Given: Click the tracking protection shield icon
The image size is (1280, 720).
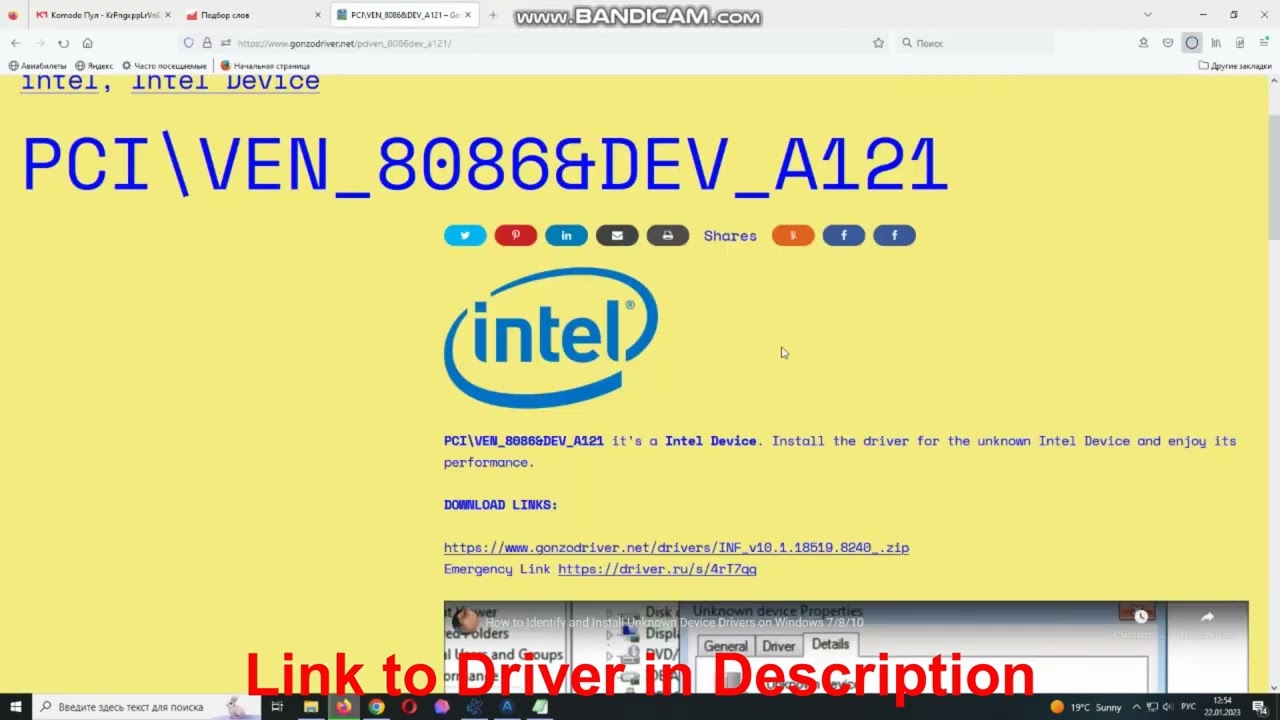Looking at the screenshot, I should coord(188,43).
